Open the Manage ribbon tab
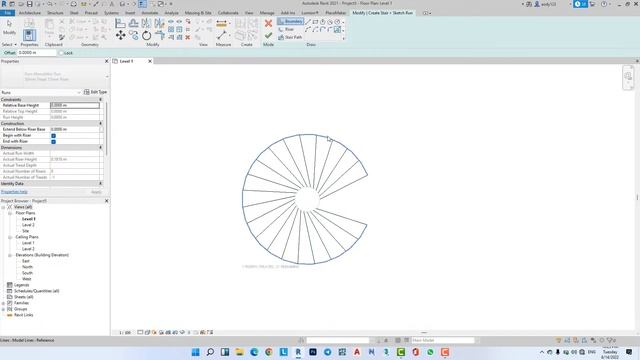 pyautogui.click(x=267, y=13)
